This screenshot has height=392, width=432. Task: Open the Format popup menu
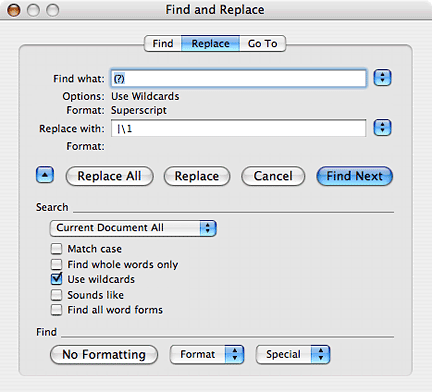(x=207, y=354)
